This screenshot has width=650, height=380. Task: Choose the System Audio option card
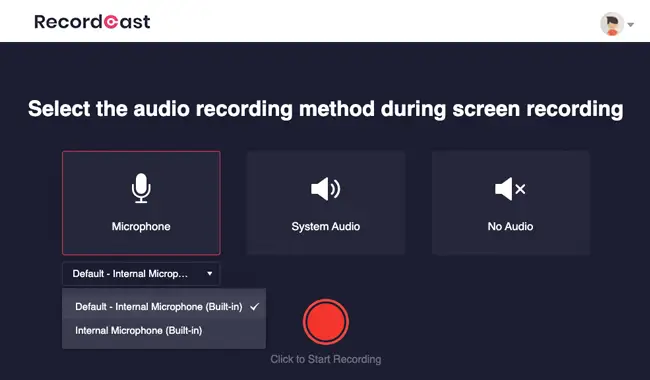(x=326, y=203)
